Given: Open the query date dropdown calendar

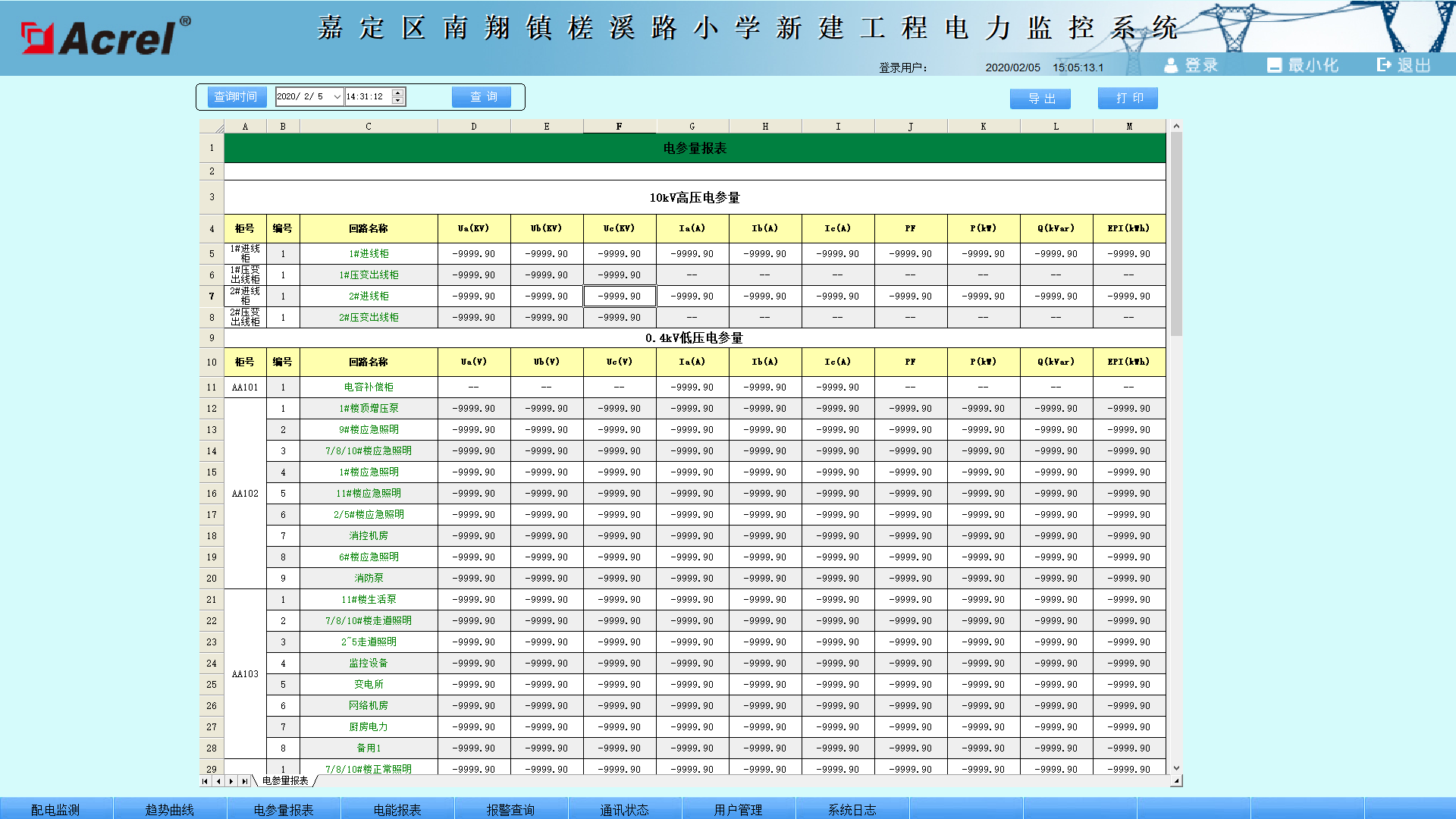Looking at the screenshot, I should tap(337, 97).
